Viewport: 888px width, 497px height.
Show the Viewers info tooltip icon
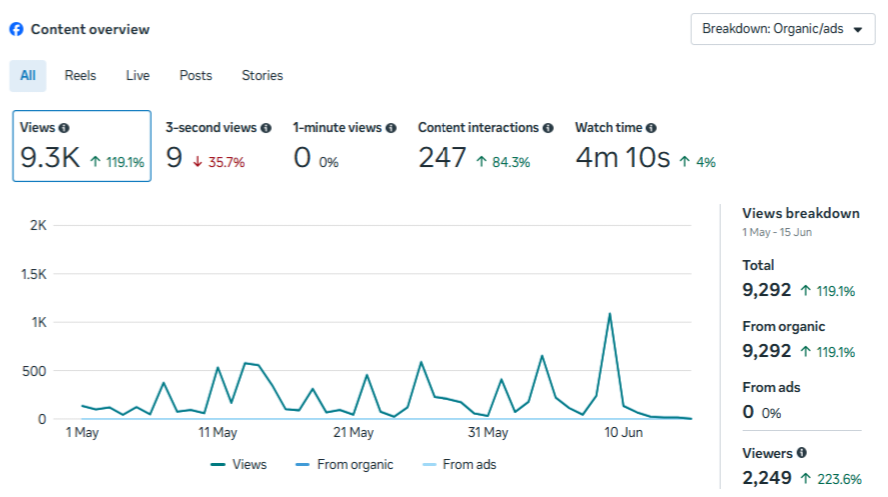(801, 452)
